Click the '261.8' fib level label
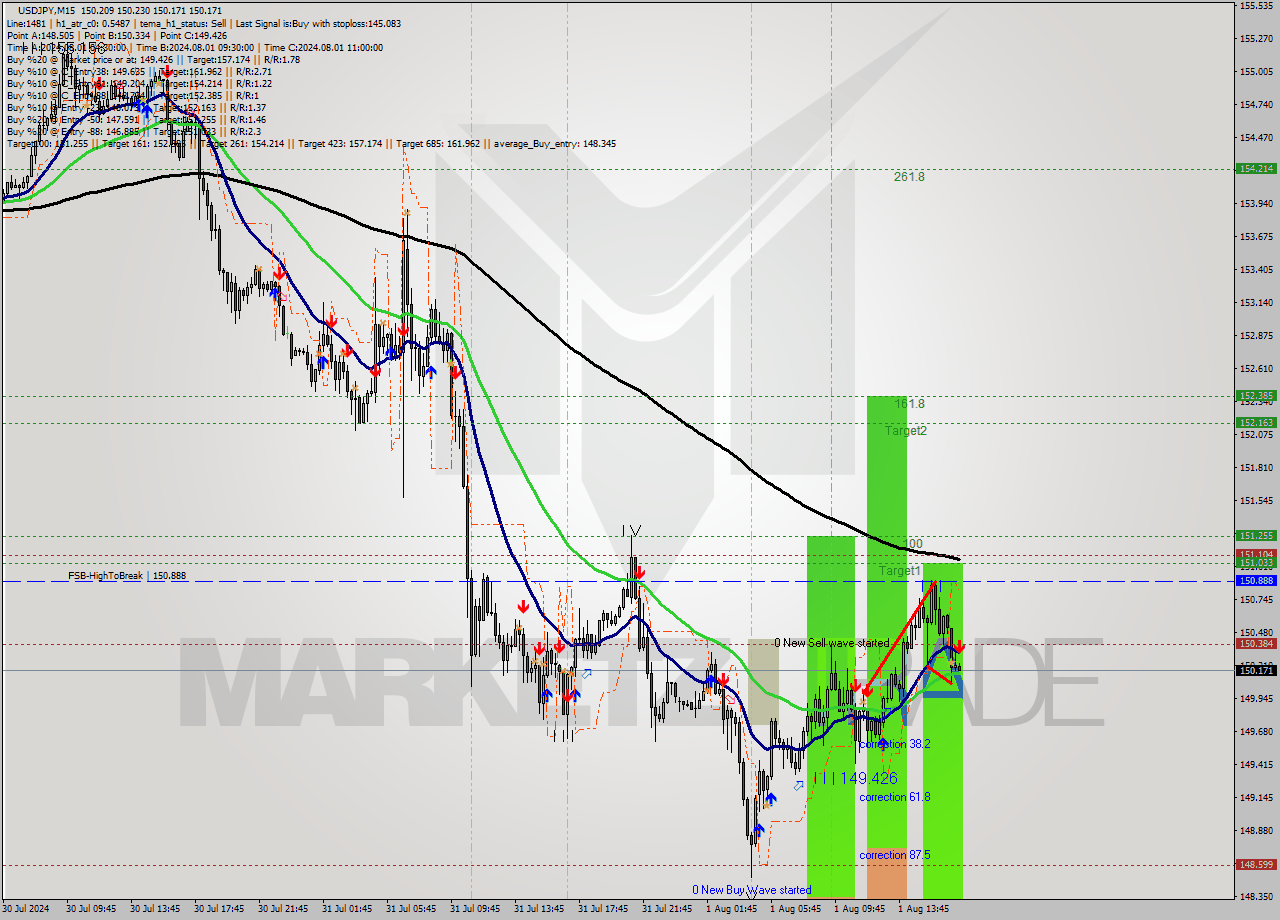 (909, 176)
